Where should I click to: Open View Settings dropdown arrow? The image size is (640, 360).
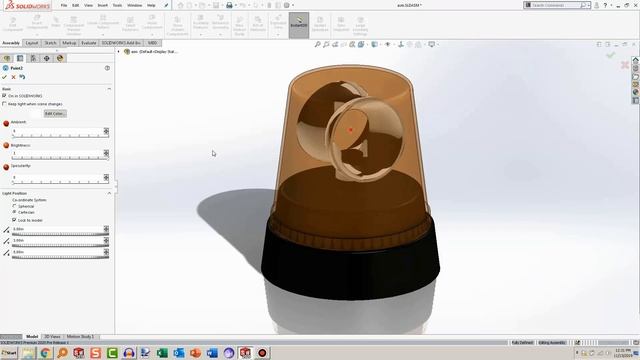coord(437,44)
